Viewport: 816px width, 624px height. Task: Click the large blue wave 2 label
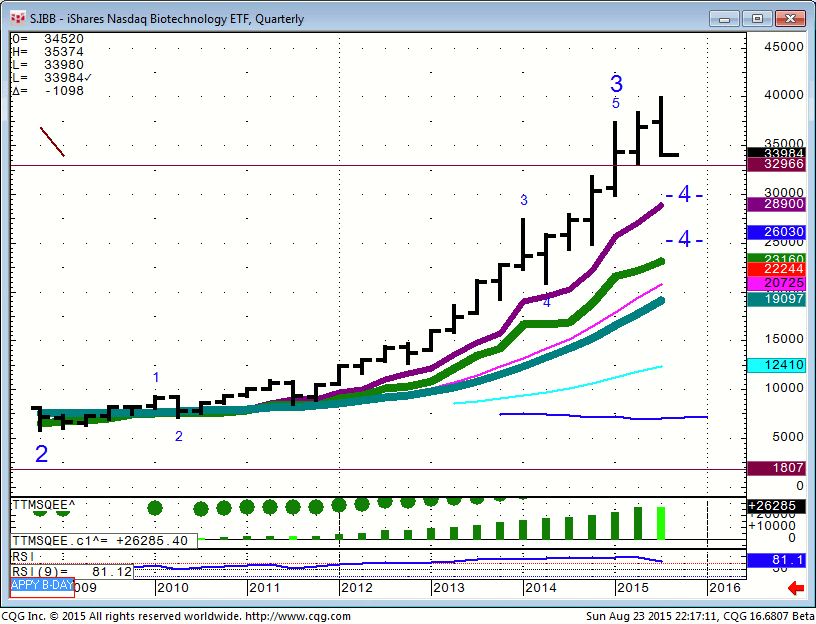click(42, 454)
